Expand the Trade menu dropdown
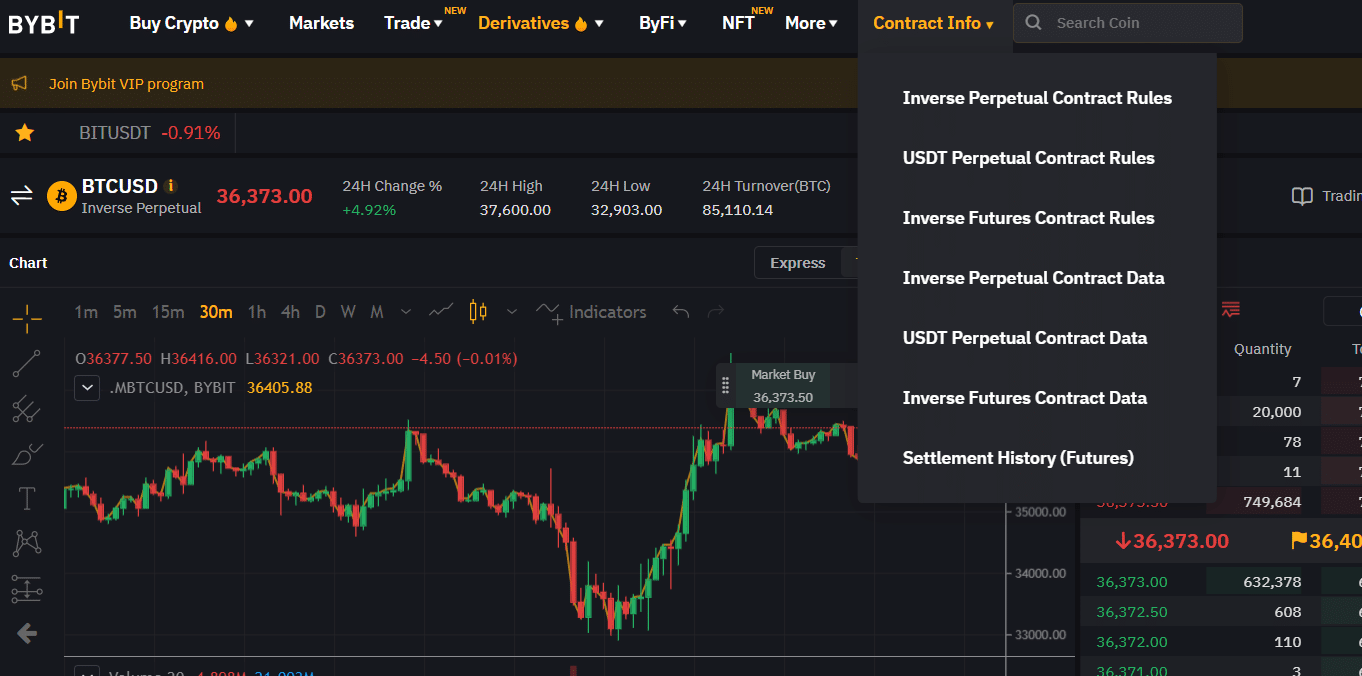The width and height of the screenshot is (1362, 676). pyautogui.click(x=438, y=24)
